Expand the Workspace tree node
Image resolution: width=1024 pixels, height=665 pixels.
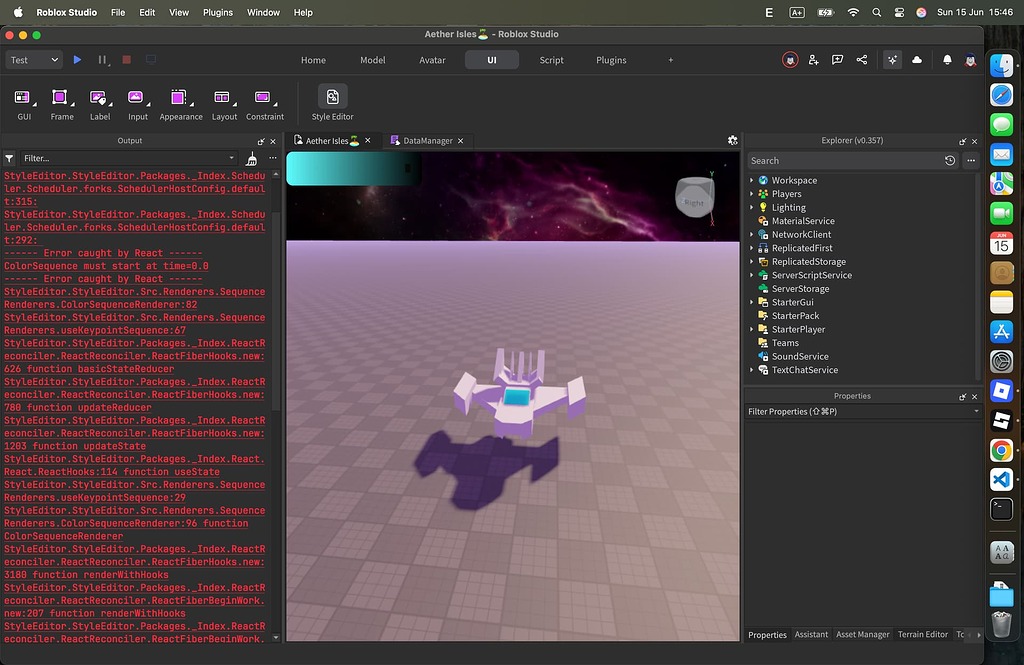[752, 180]
